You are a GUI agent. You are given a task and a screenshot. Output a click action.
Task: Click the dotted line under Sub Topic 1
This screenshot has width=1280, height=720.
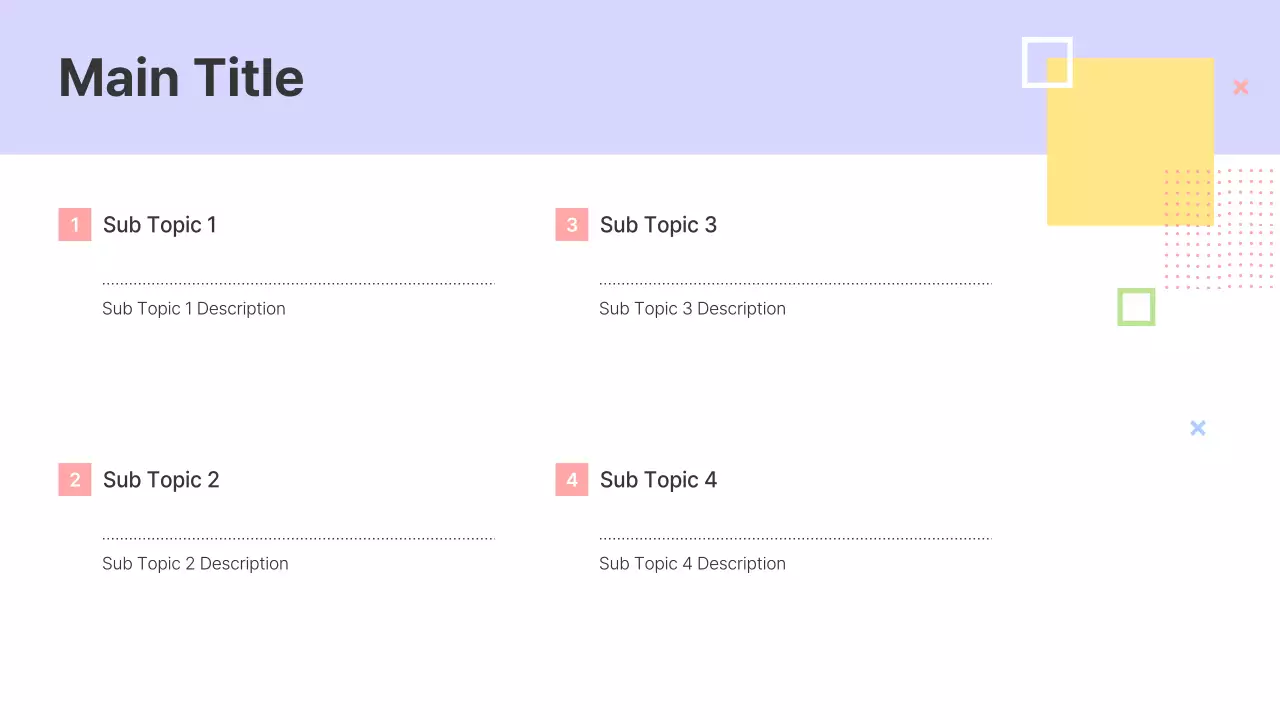click(298, 284)
